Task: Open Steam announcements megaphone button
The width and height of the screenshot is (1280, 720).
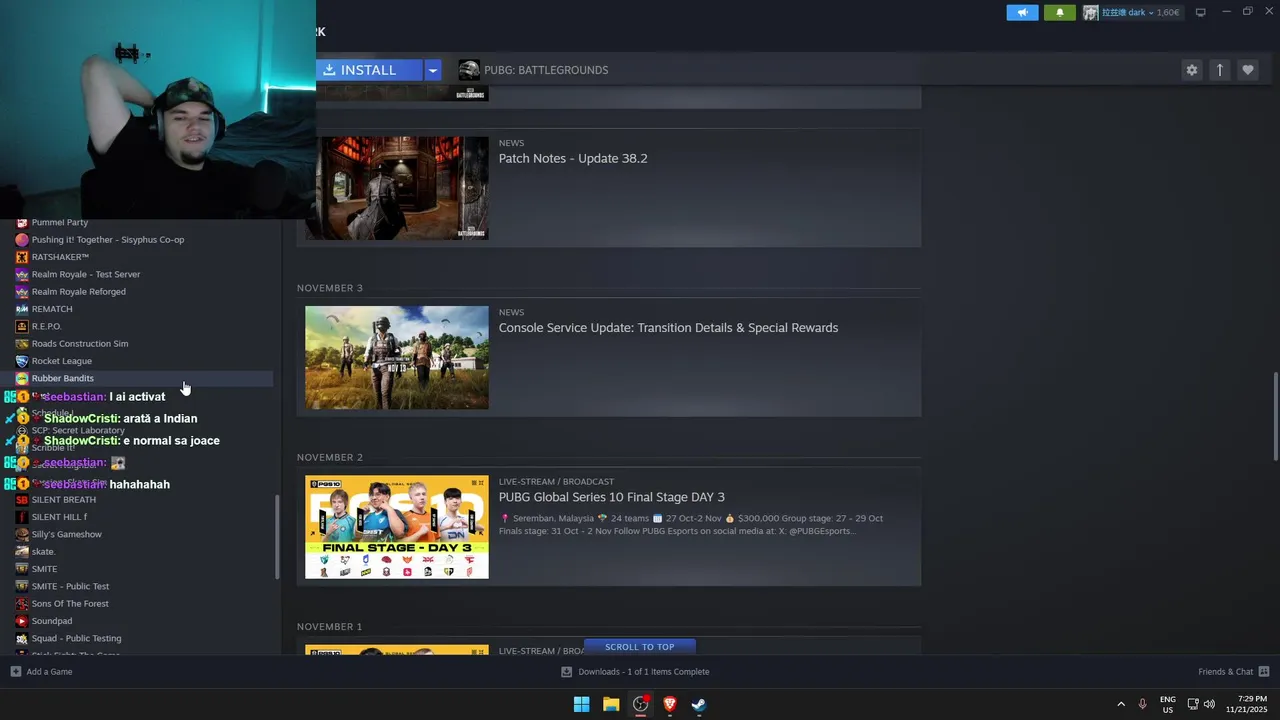Action: tap(1022, 13)
